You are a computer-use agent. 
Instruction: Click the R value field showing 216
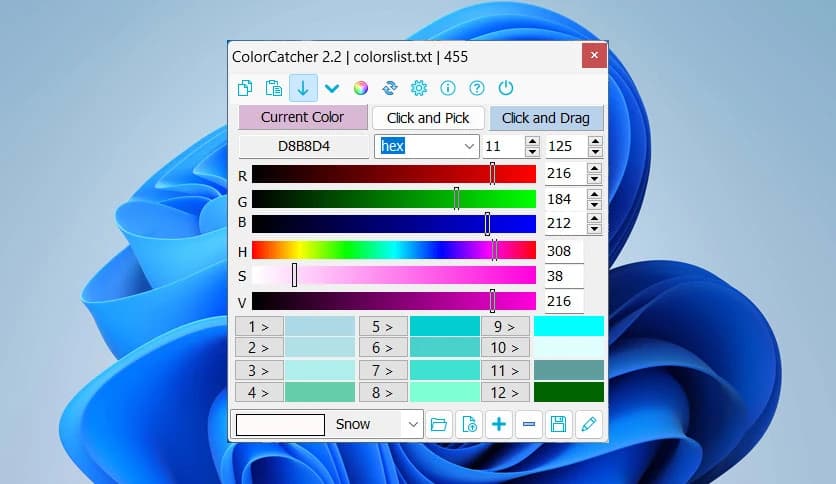tap(565, 174)
